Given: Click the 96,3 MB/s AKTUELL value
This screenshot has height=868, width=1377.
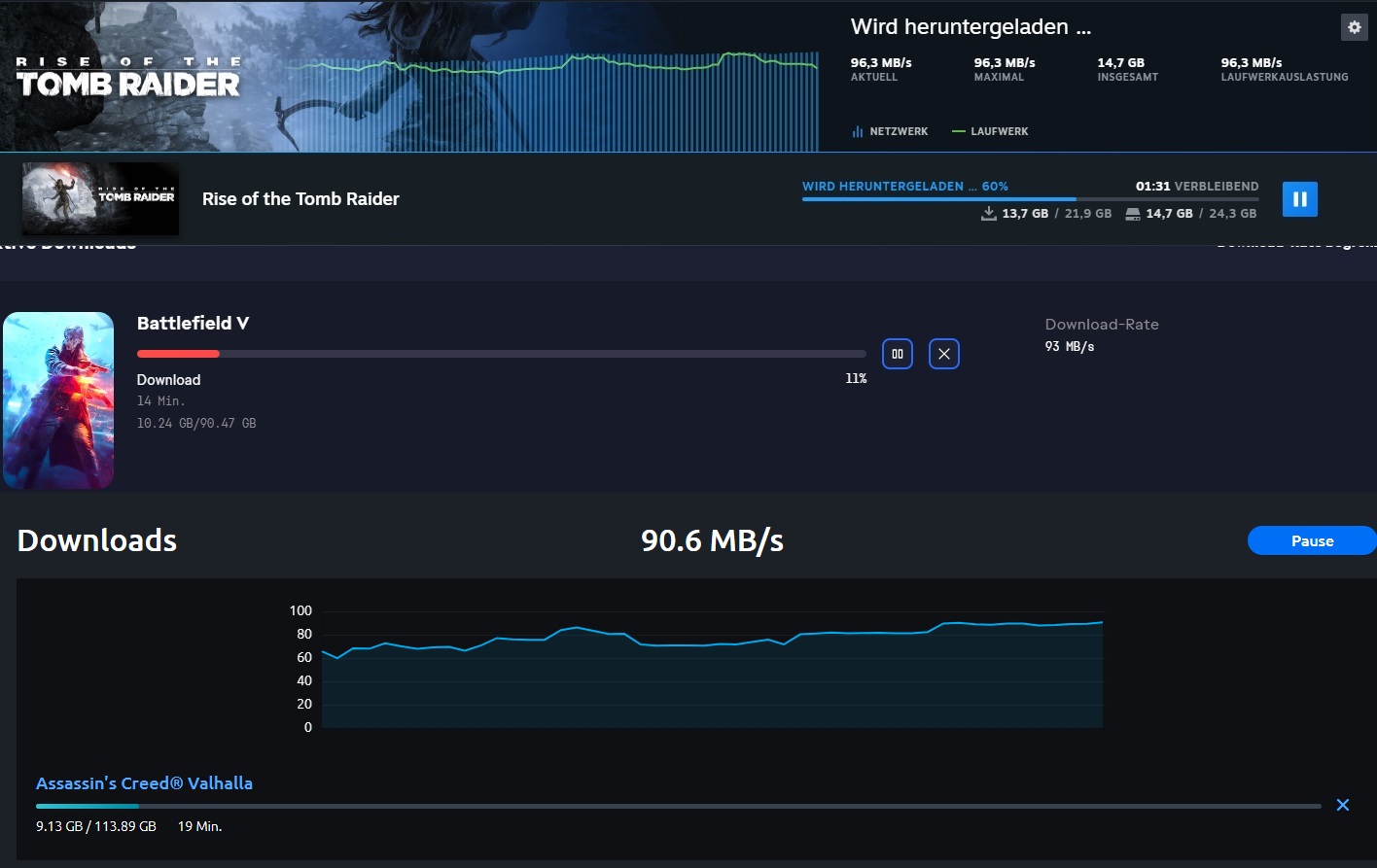Looking at the screenshot, I should [881, 62].
